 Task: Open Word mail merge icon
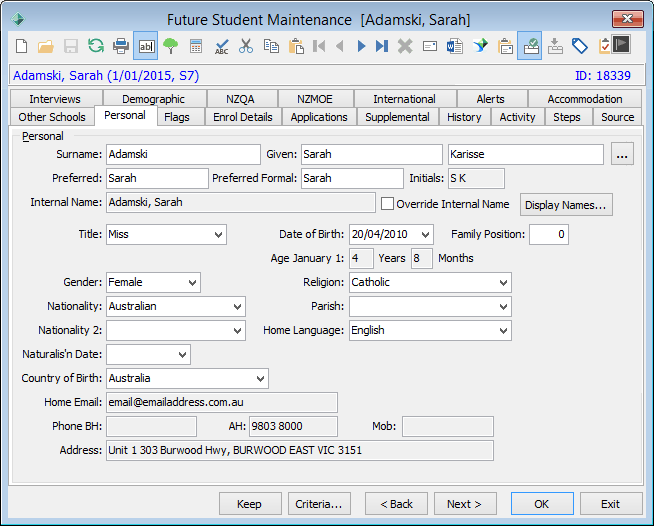pyautogui.click(x=455, y=46)
